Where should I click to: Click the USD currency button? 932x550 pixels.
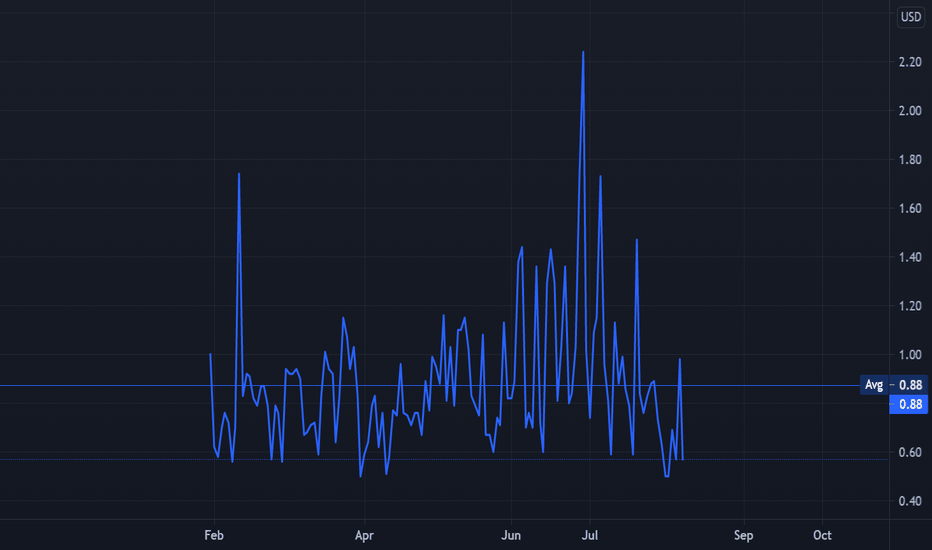point(911,17)
